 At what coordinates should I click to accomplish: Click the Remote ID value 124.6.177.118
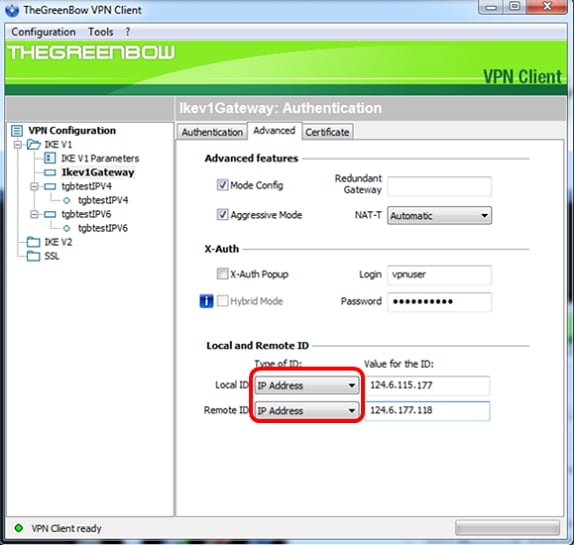[427, 410]
